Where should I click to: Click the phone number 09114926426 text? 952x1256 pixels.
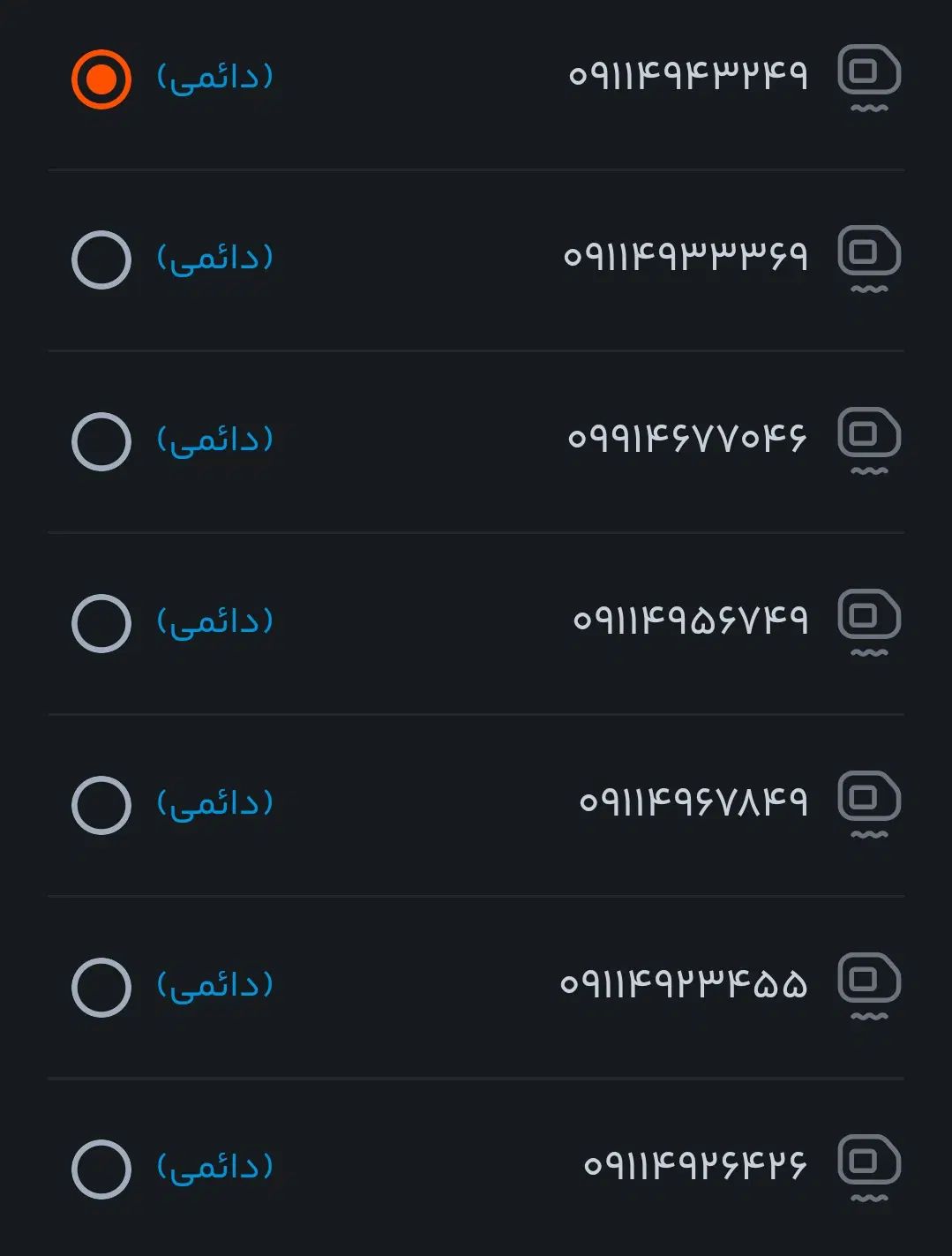(x=695, y=1165)
